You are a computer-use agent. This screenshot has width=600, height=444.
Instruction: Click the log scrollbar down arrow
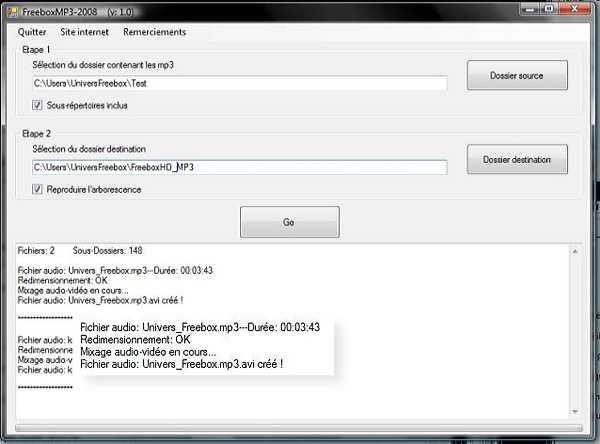(x=575, y=411)
